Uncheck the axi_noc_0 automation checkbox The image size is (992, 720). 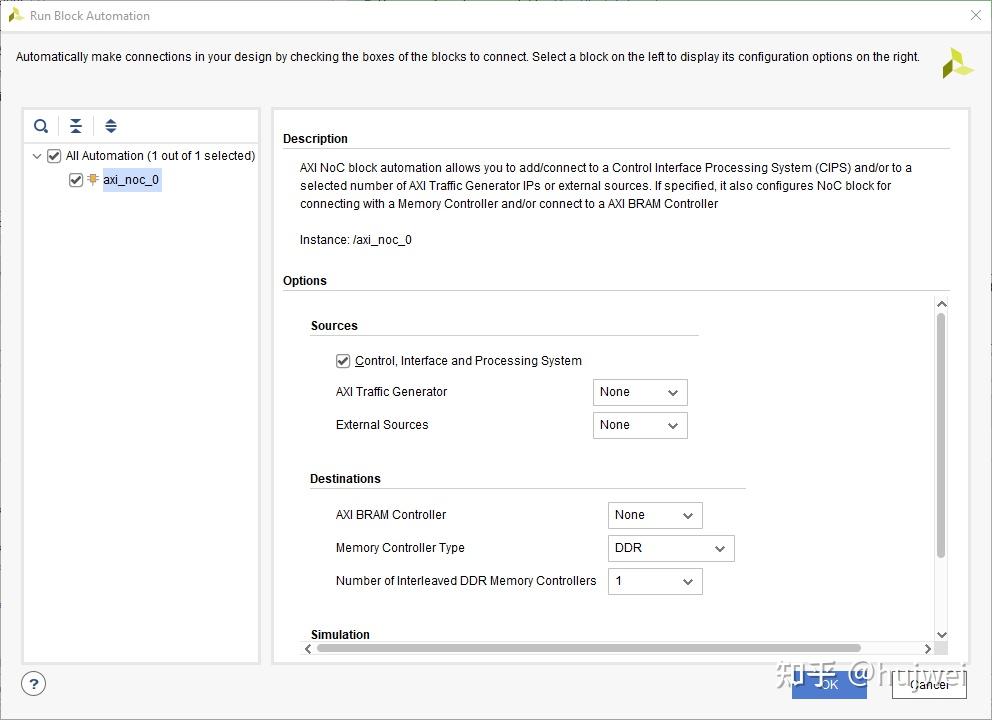coord(75,180)
